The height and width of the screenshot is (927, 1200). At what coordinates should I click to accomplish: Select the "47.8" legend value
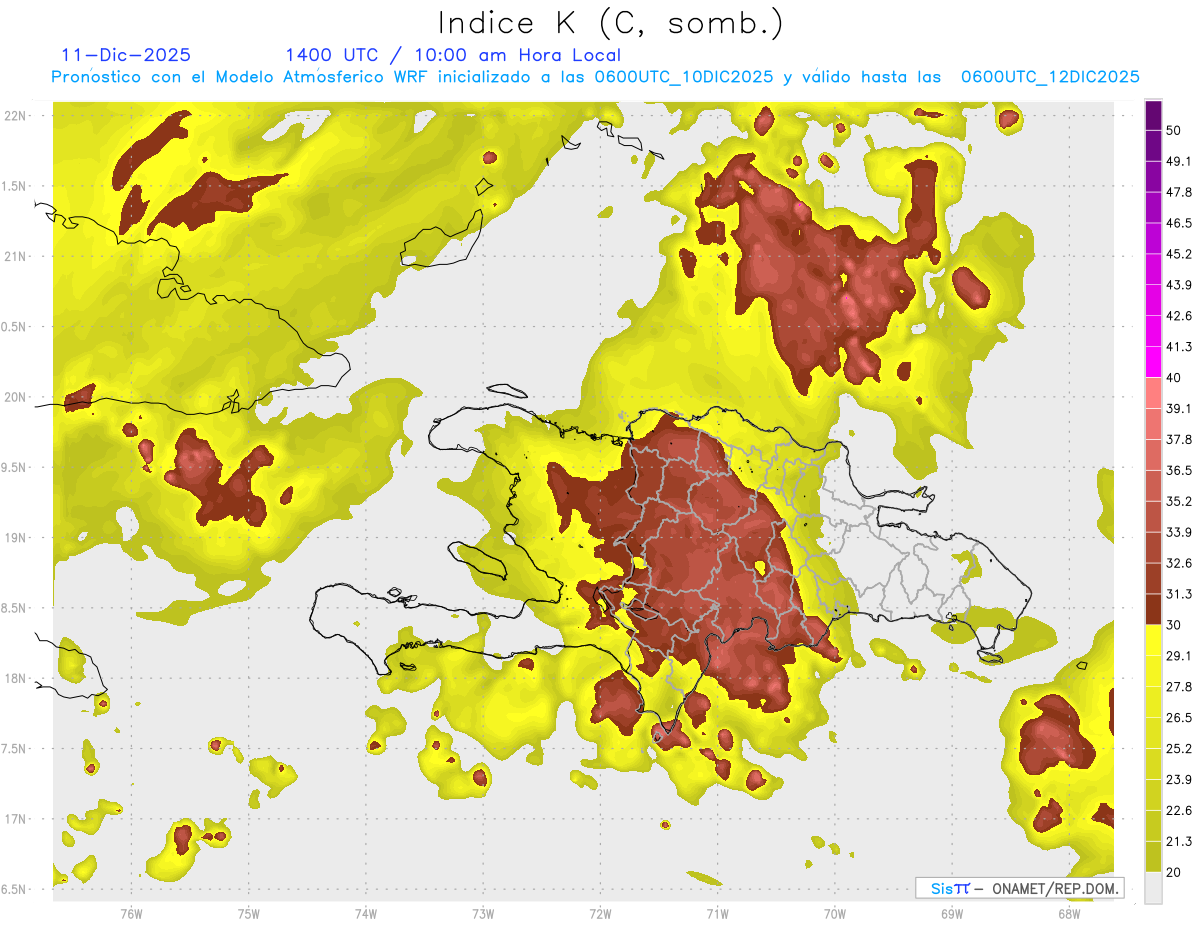[x=1178, y=192]
